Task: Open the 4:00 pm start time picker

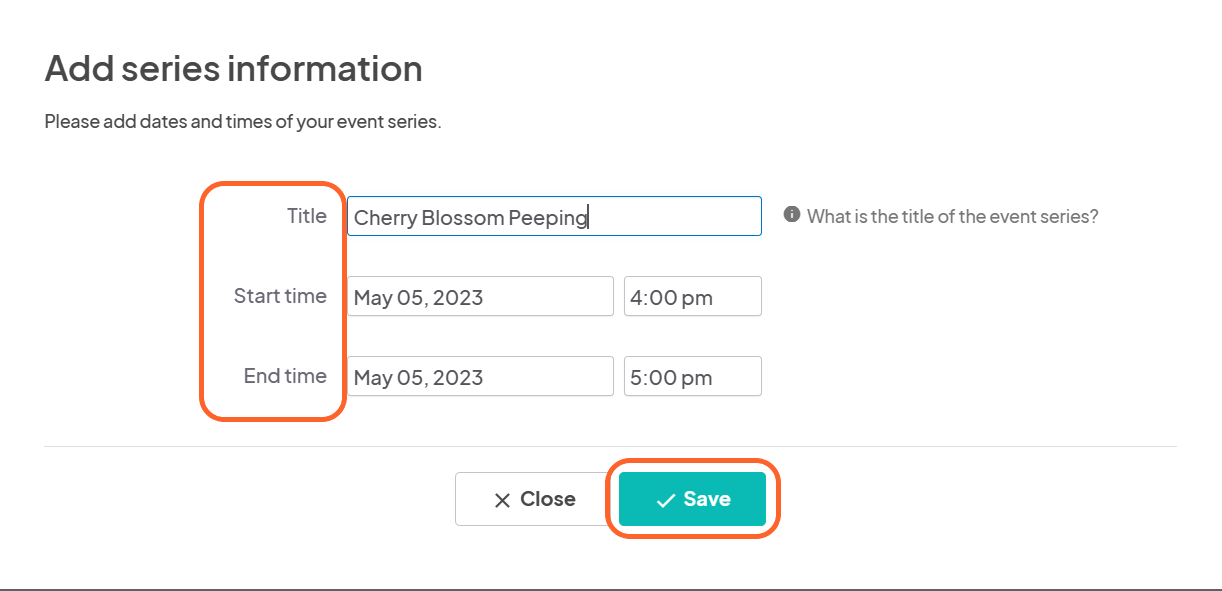Action: [693, 296]
